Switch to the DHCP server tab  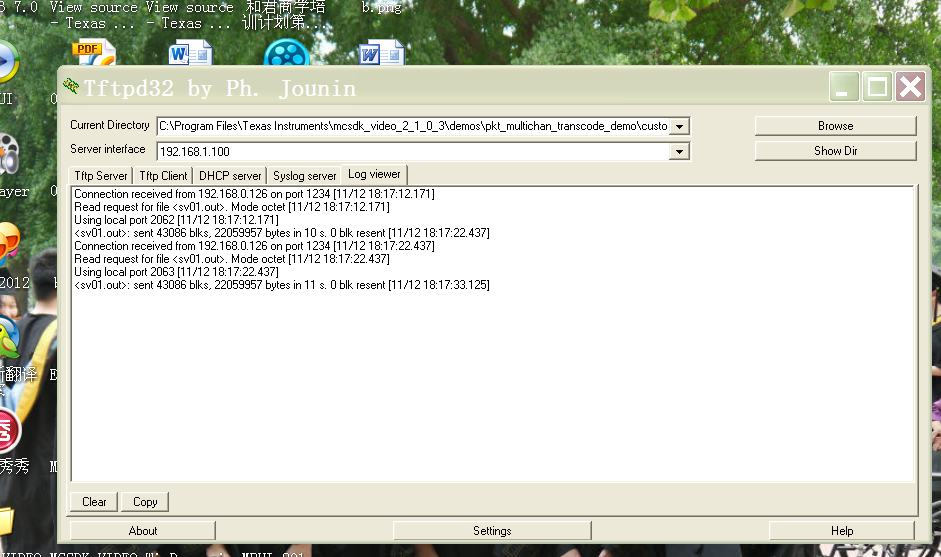(x=230, y=176)
